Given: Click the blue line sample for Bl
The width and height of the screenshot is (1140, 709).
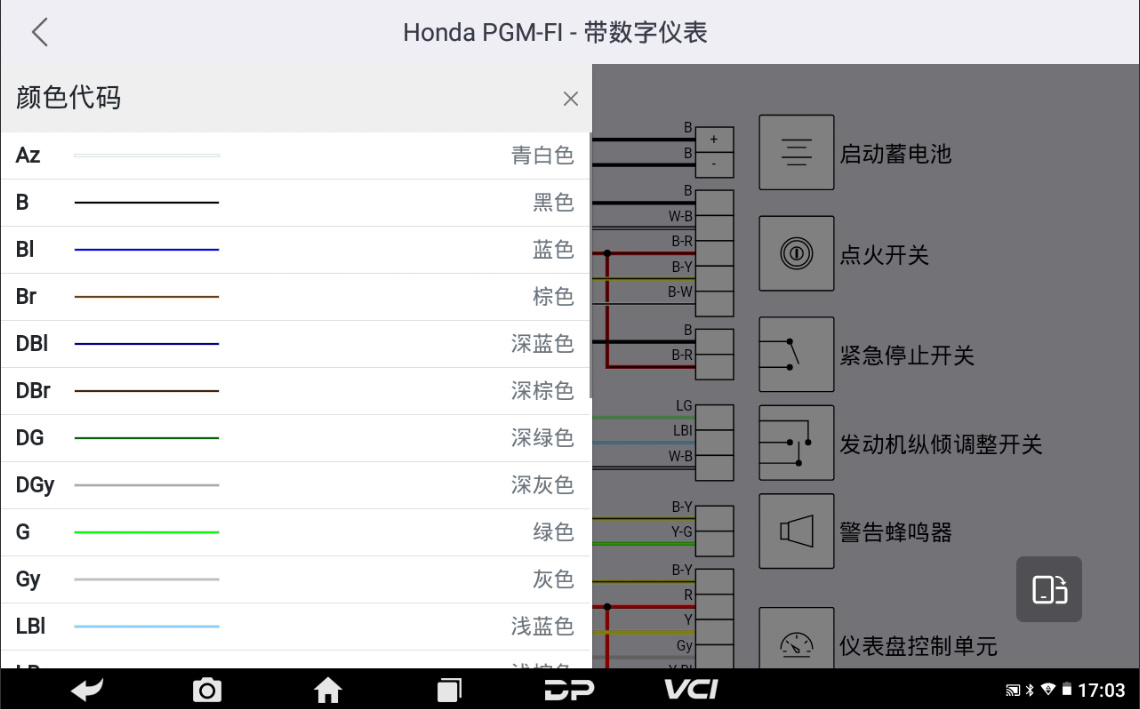Looking at the screenshot, I should click(x=146, y=250).
